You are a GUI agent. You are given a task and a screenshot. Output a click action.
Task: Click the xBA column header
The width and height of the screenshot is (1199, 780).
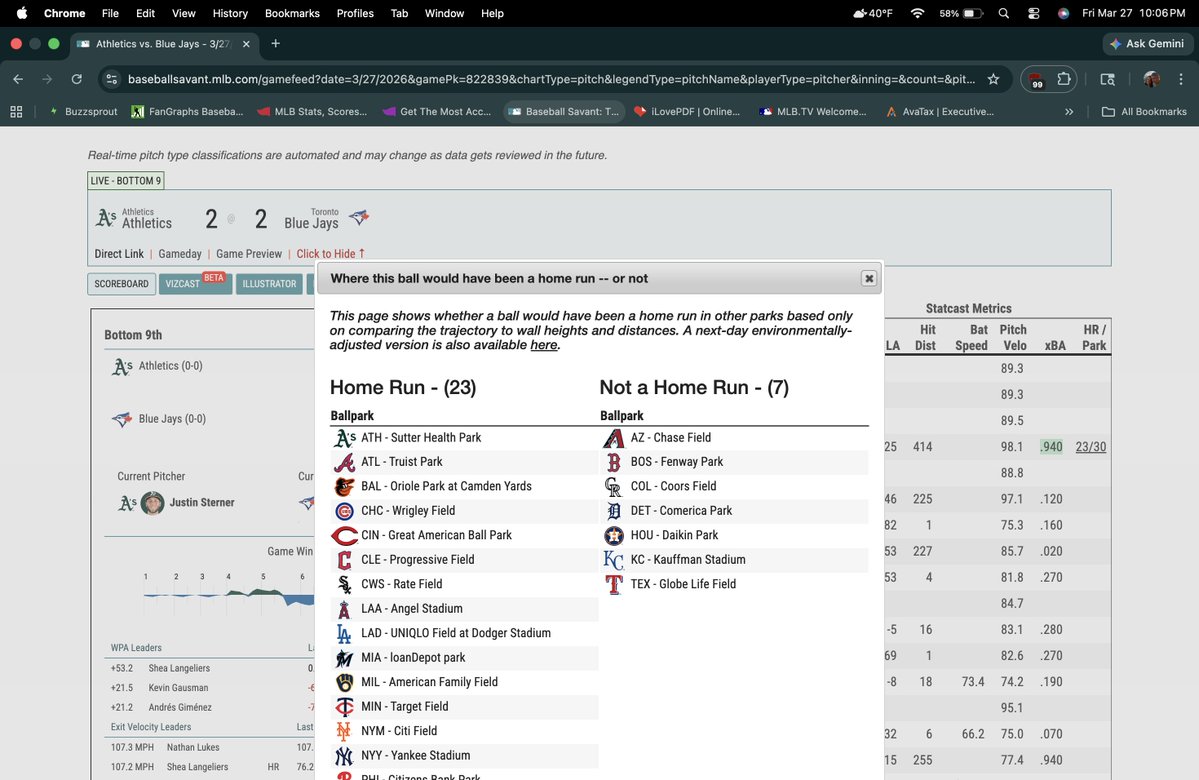click(x=1055, y=346)
